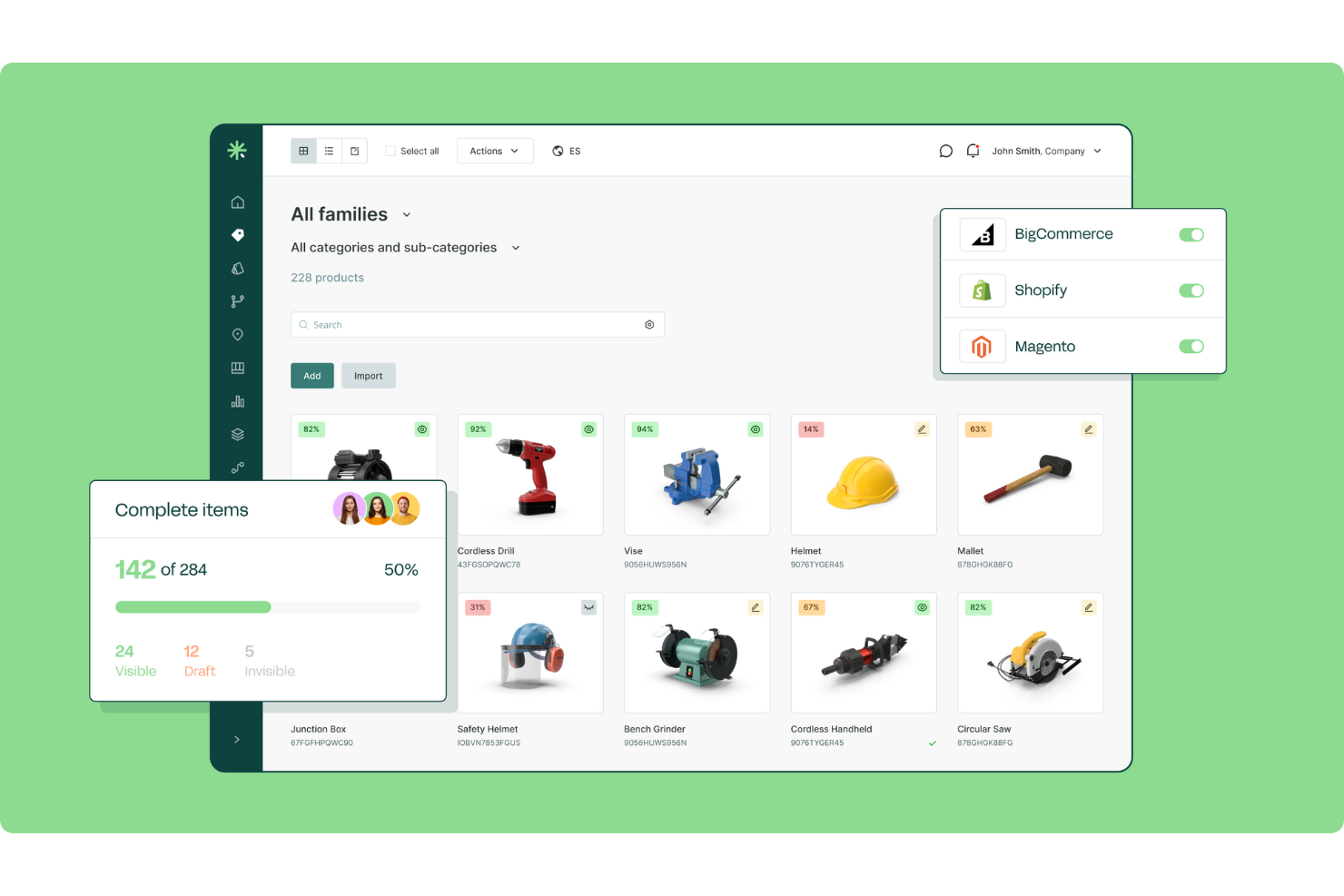
Task: Check the Select all checkbox
Action: pos(390,152)
